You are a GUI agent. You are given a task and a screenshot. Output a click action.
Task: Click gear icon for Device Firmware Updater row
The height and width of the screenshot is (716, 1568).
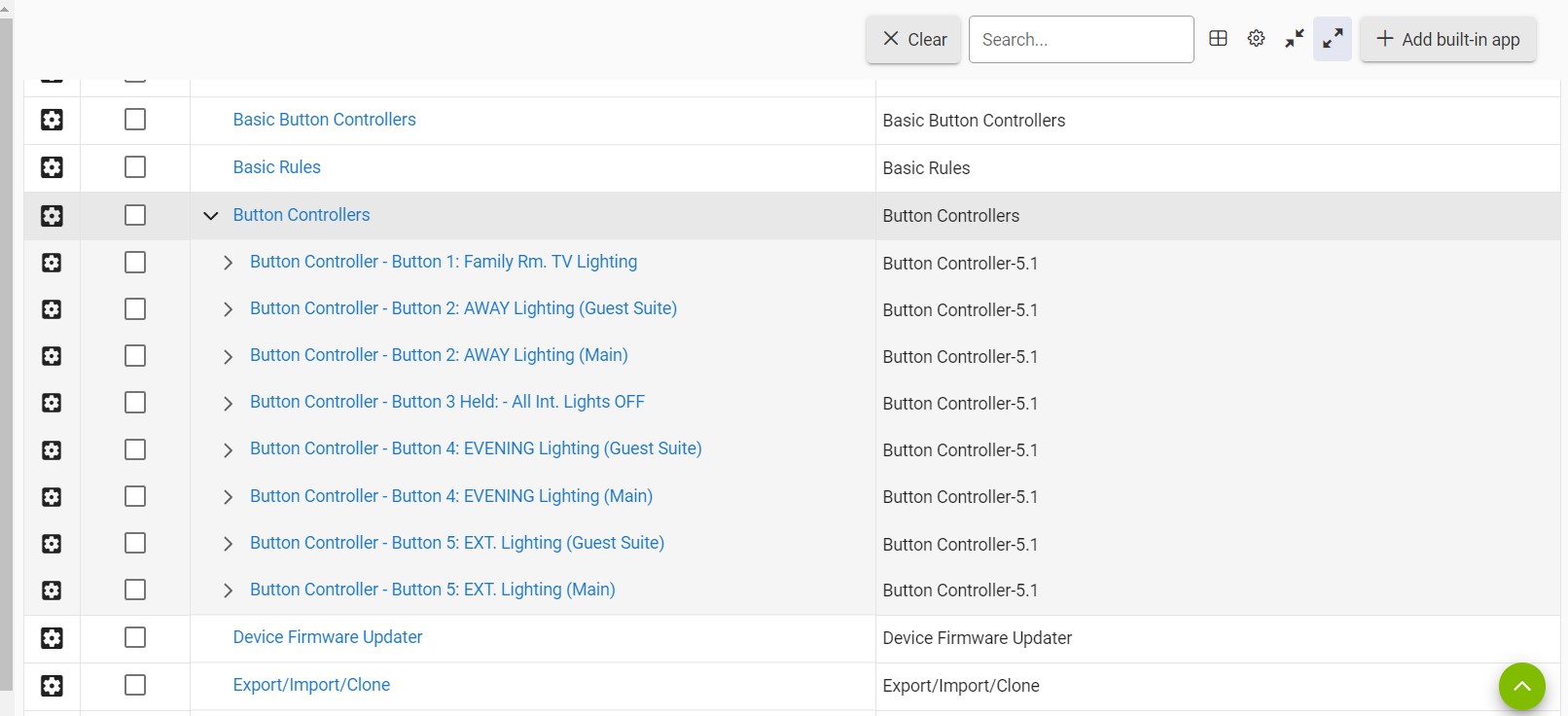pyautogui.click(x=52, y=638)
